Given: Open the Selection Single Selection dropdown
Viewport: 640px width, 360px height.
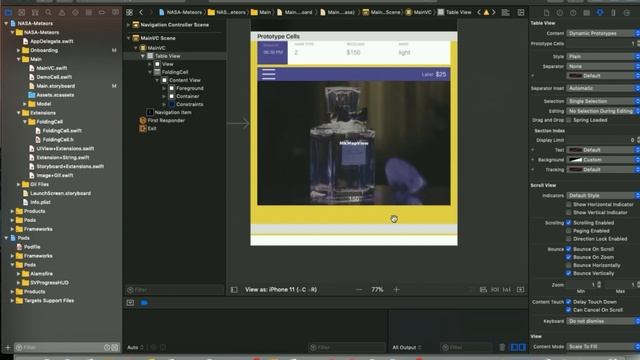Looking at the screenshot, I should coord(603,101).
